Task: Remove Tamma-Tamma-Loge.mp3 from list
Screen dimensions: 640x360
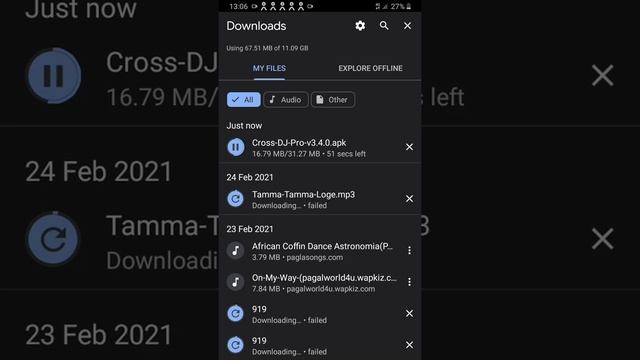Action: click(x=409, y=199)
